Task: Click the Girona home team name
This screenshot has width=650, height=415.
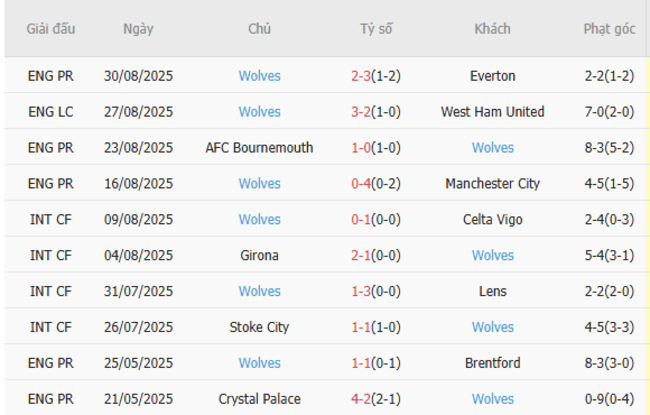Action: click(x=259, y=256)
